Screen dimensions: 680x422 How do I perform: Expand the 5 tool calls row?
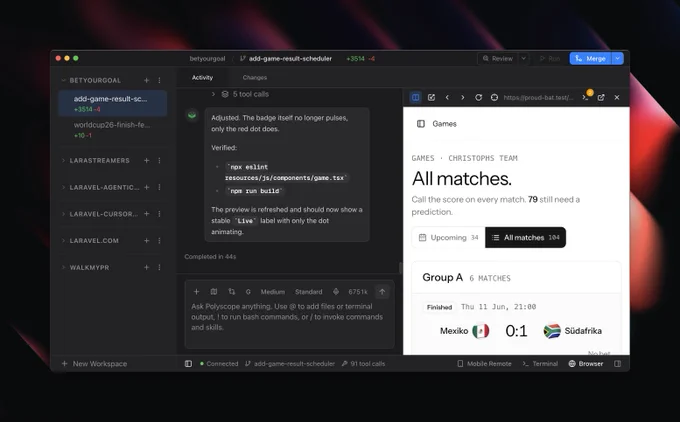point(240,94)
